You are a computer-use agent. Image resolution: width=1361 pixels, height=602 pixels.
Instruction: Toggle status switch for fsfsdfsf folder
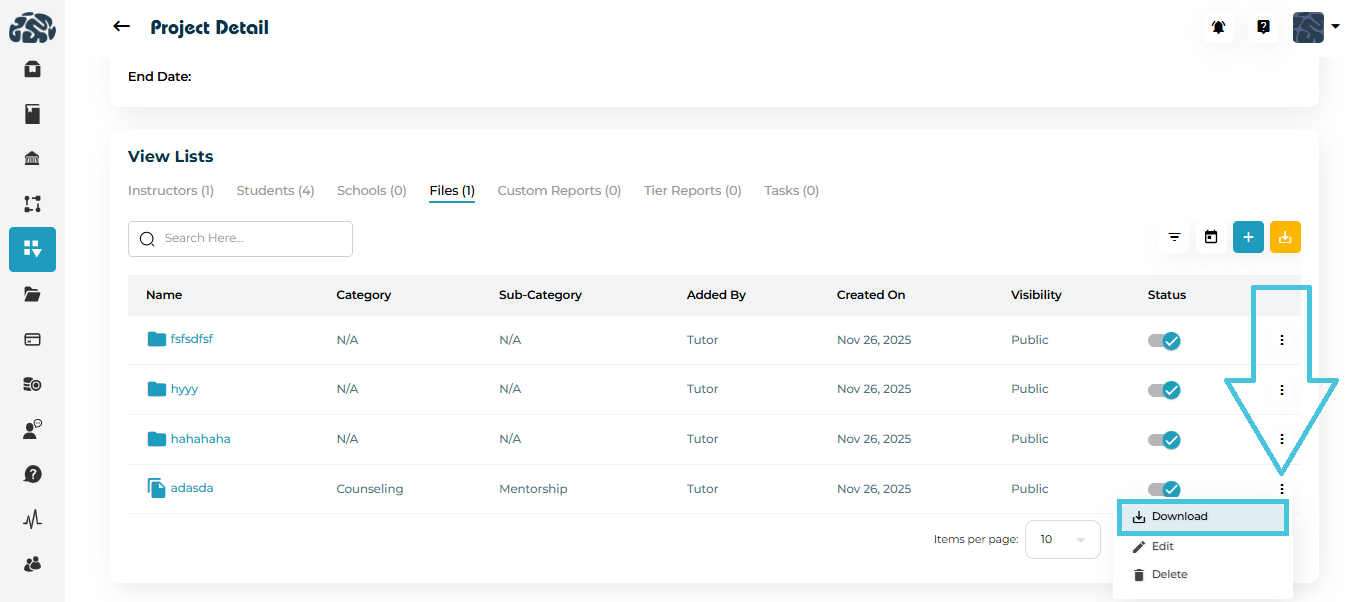1164,340
